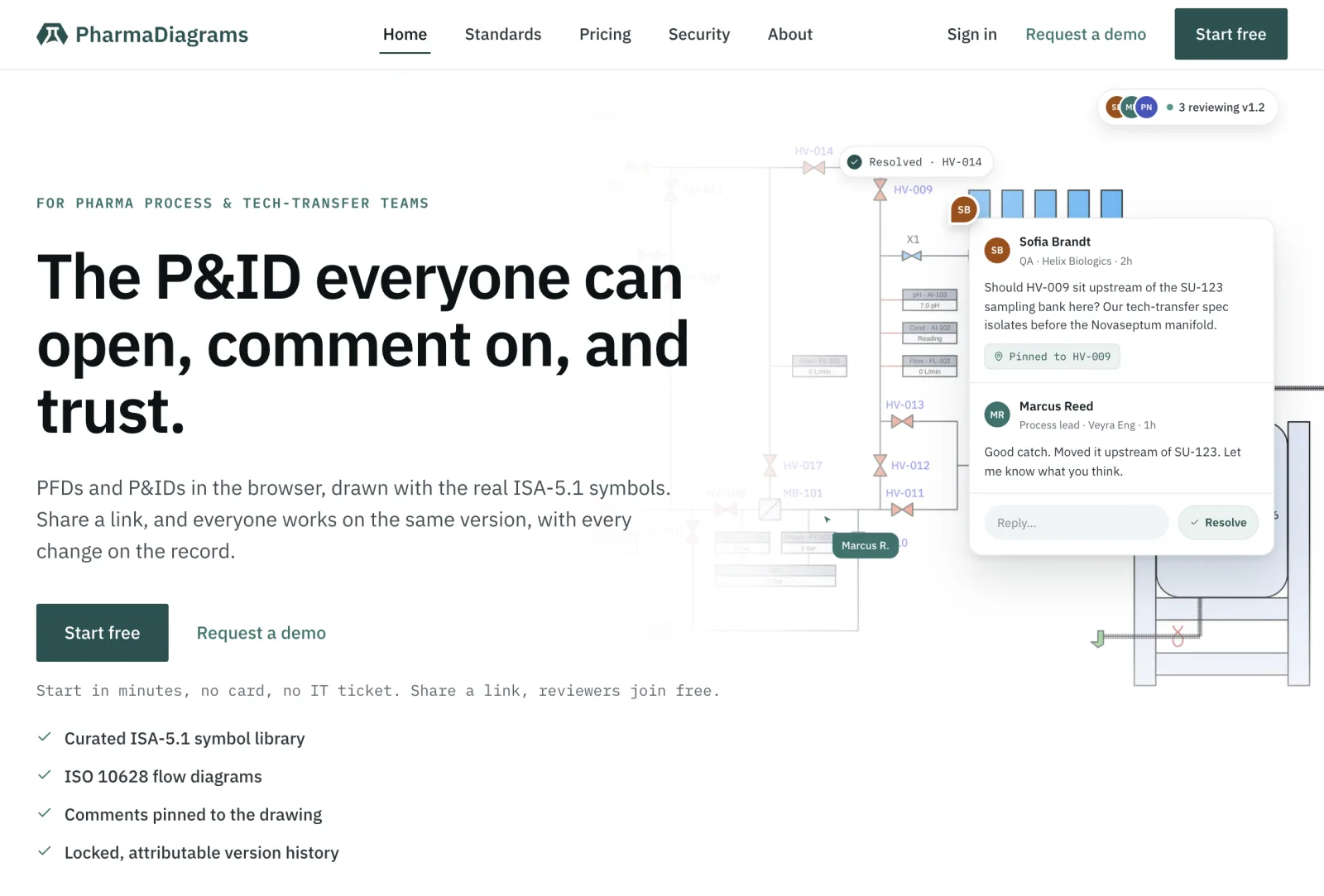Viewport: 1324px width, 896px height.
Task: Click the hero Start free button
Action: tap(103, 633)
